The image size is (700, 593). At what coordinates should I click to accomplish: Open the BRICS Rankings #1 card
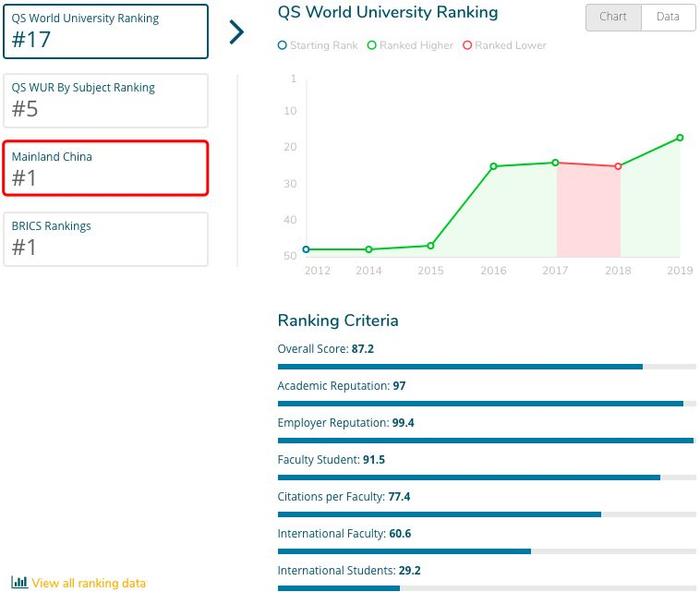pos(105,239)
